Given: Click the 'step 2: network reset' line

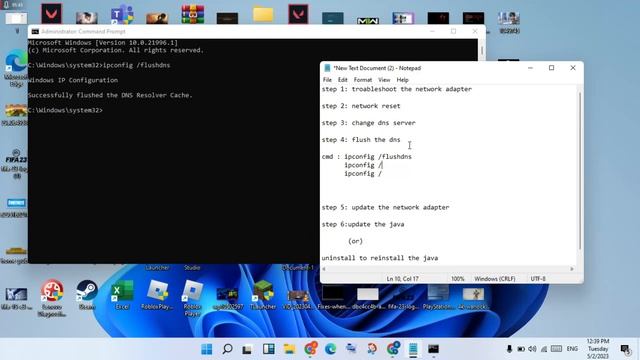Looking at the screenshot, I should pyautogui.click(x=361, y=106).
